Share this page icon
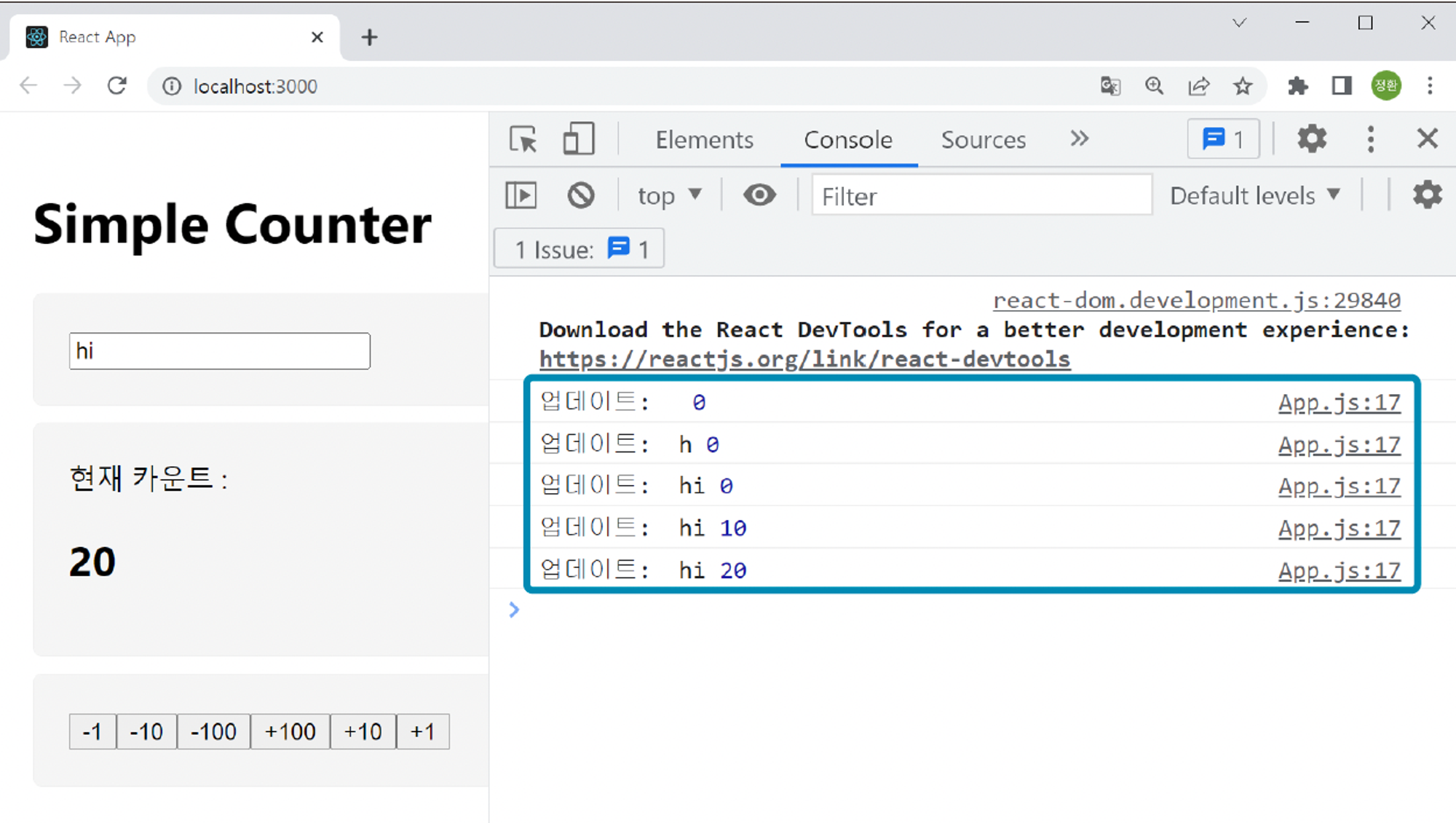The image size is (1456, 823). click(x=1198, y=86)
